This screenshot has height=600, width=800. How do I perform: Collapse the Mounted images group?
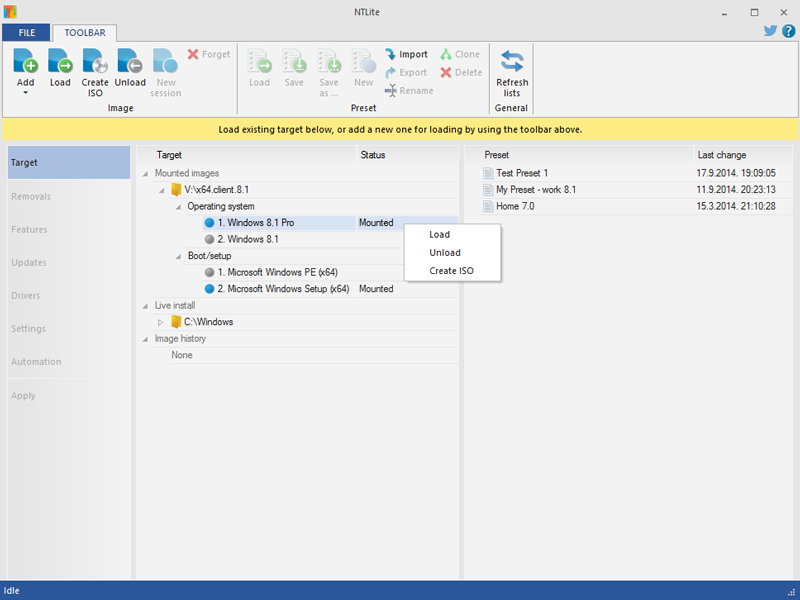145,174
